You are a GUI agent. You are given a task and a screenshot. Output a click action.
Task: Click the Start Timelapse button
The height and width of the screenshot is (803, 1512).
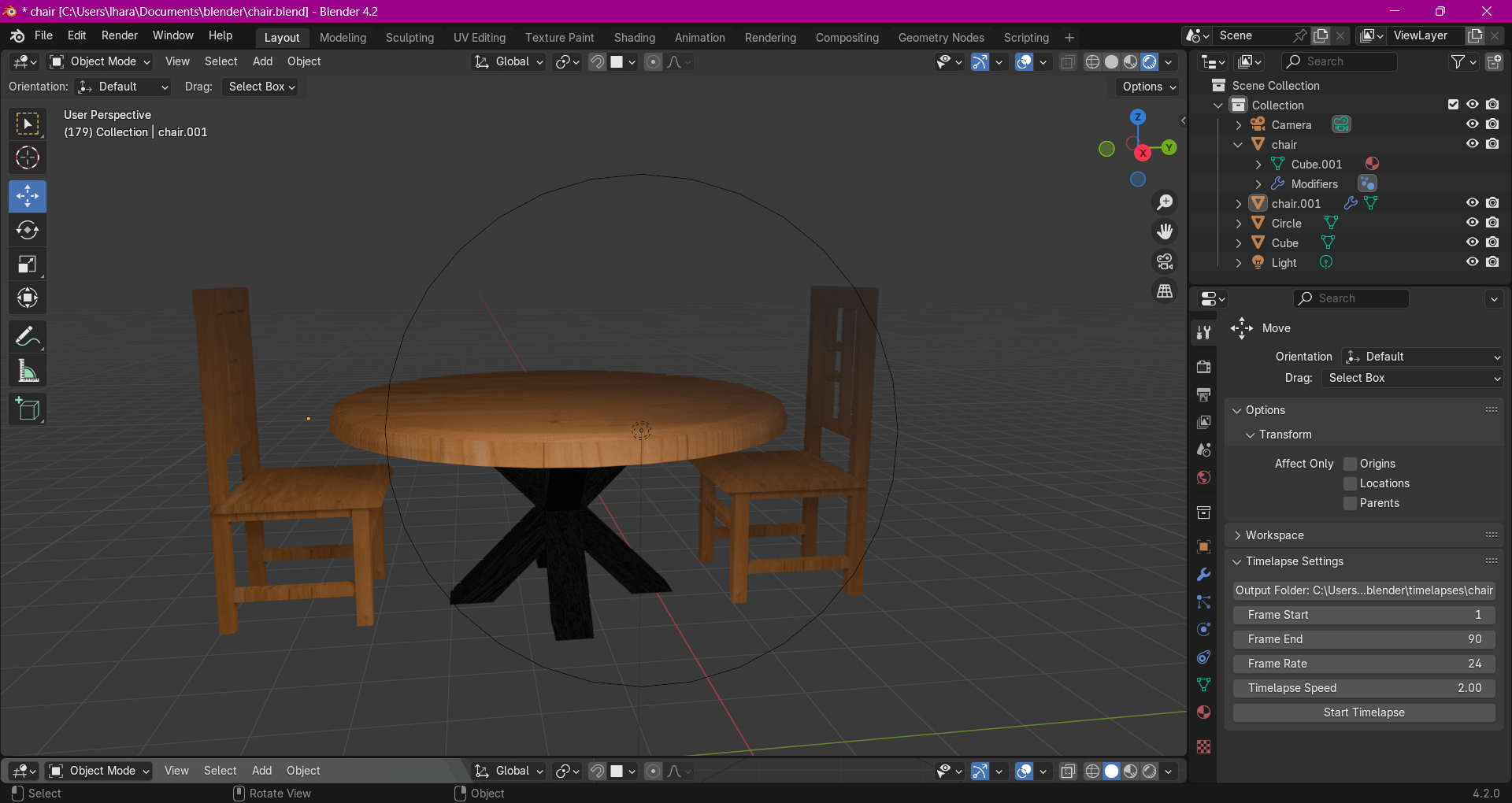tap(1364, 712)
